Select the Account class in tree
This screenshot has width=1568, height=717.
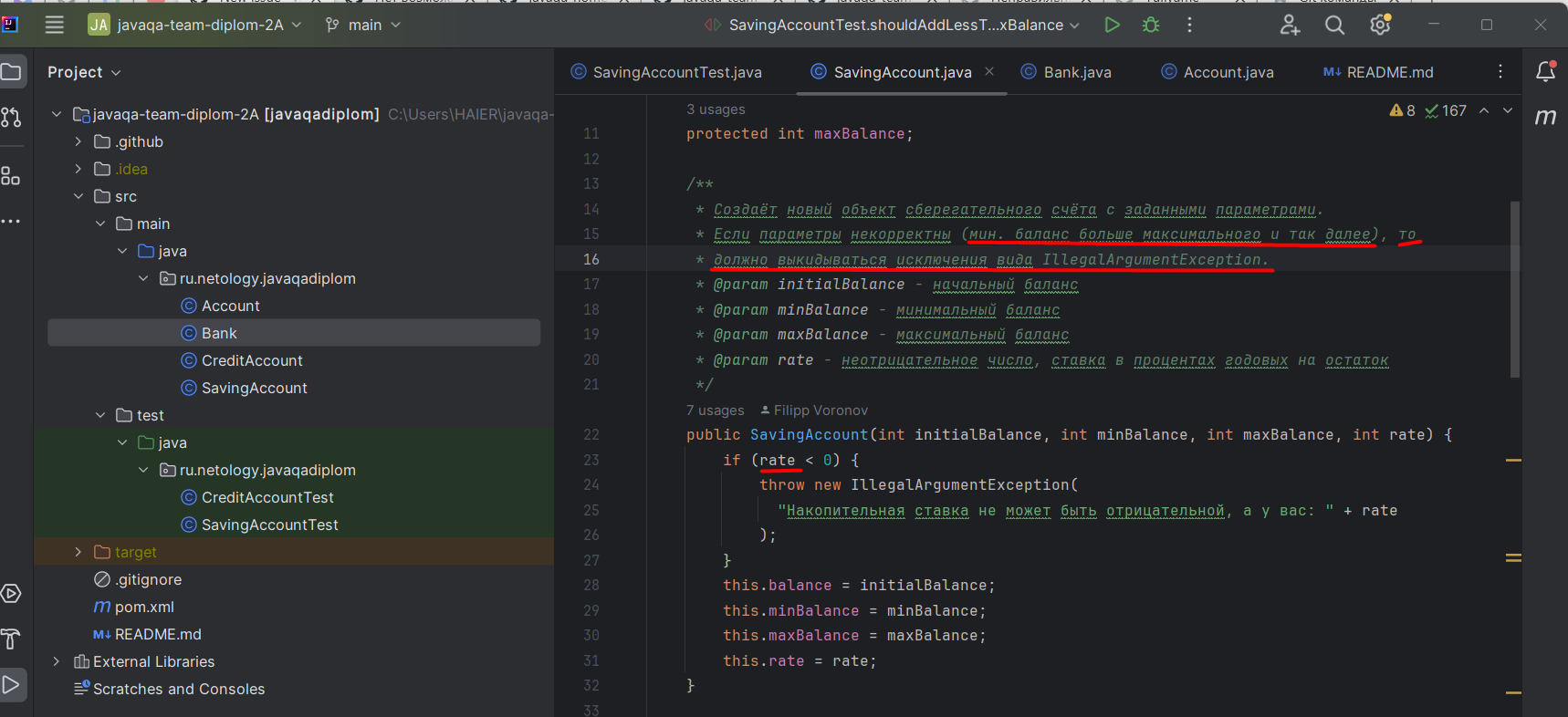pos(221,306)
